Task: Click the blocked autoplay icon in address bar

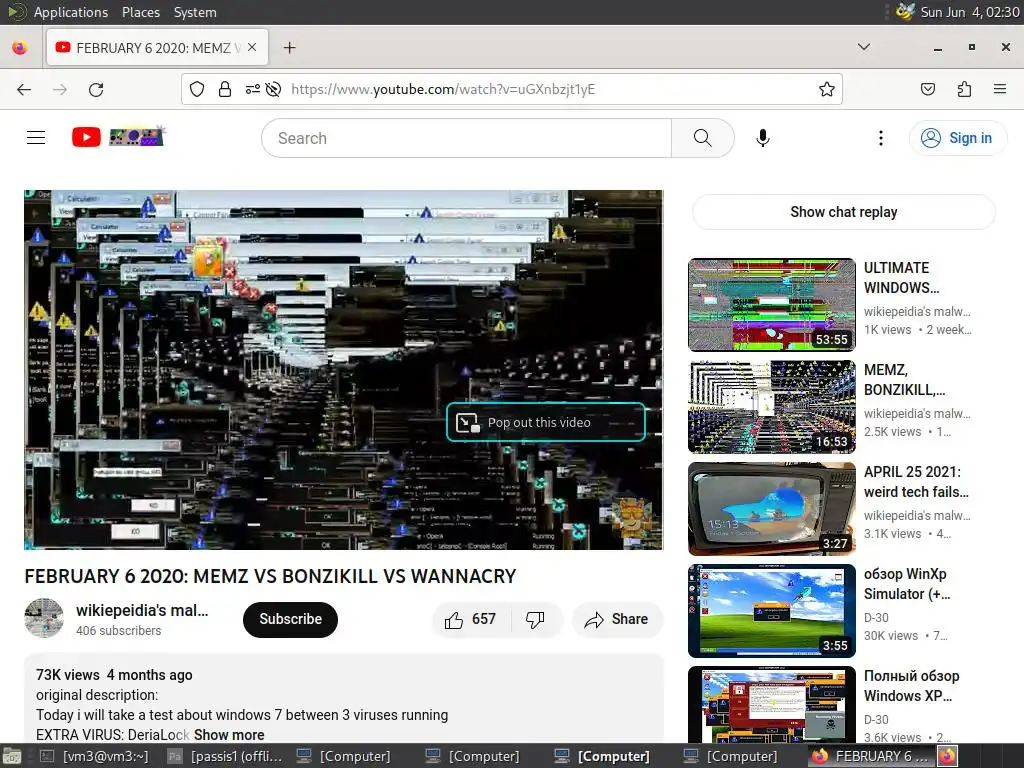Action: coord(274,89)
